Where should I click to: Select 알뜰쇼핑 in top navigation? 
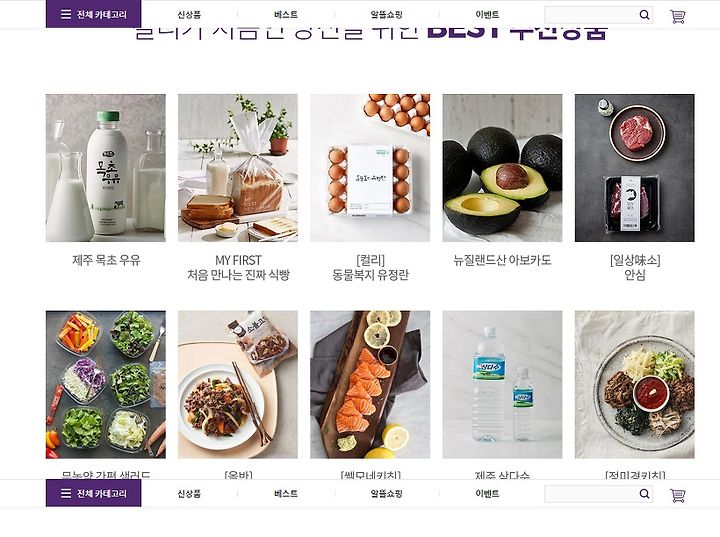click(386, 15)
